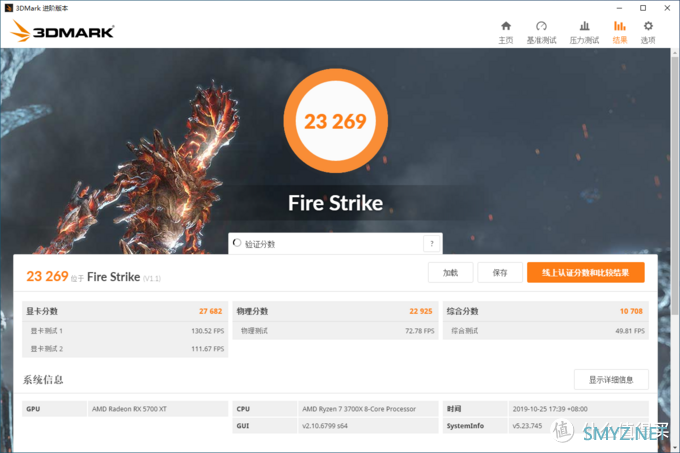This screenshot has width=680, height=453.
Task: Click the 3DMark title bar app icon
Action: point(9,7)
